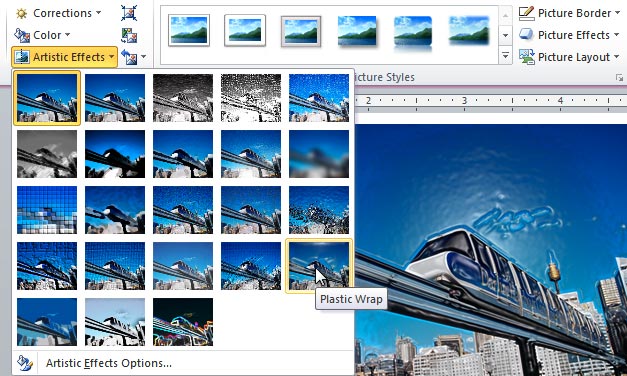627x376 pixels.
Task: Apply the Glass artistic effect
Action: pos(319,210)
